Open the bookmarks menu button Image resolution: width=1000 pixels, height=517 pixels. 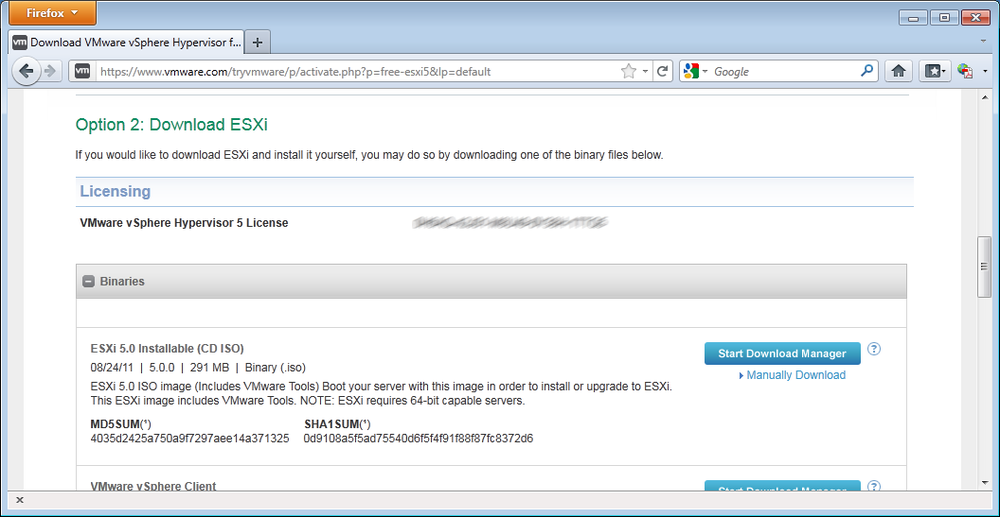point(935,71)
